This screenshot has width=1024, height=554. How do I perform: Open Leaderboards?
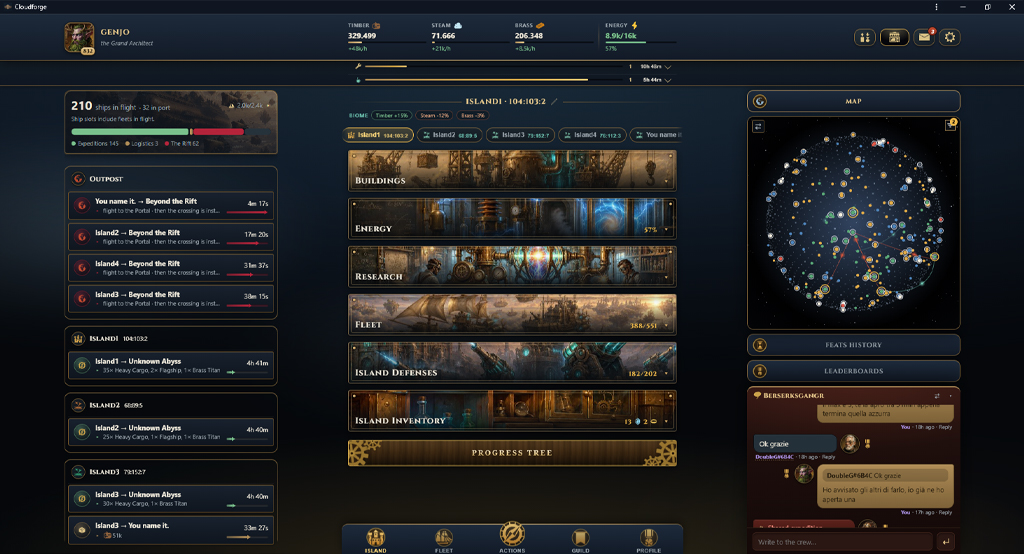point(854,371)
